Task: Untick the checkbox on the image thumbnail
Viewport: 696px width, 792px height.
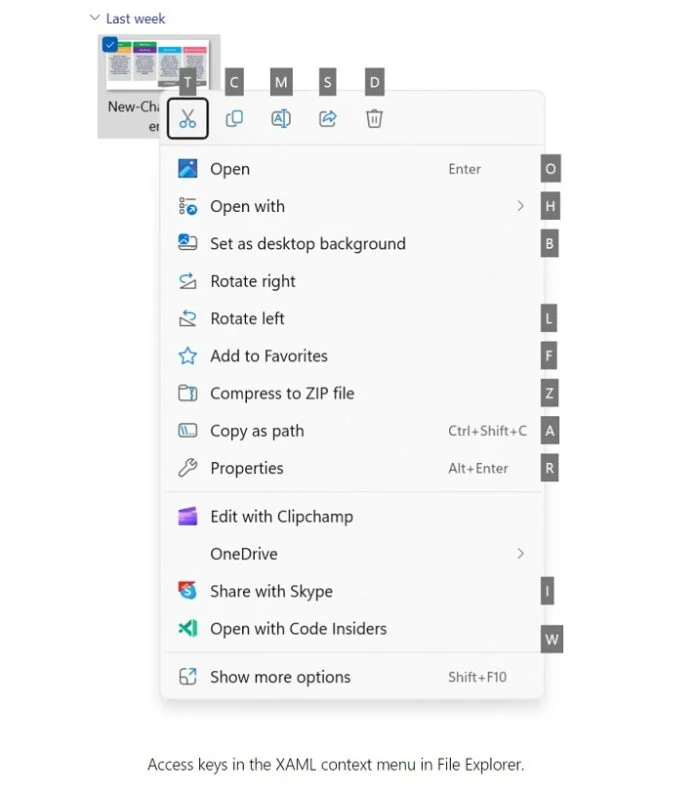Action: click(x=110, y=44)
